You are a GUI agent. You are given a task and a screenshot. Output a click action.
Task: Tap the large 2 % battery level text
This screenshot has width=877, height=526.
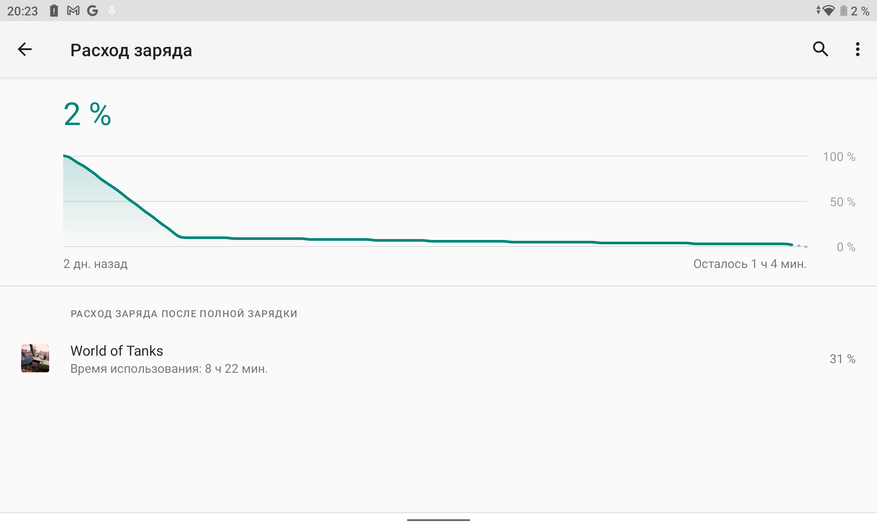pyautogui.click(x=87, y=114)
